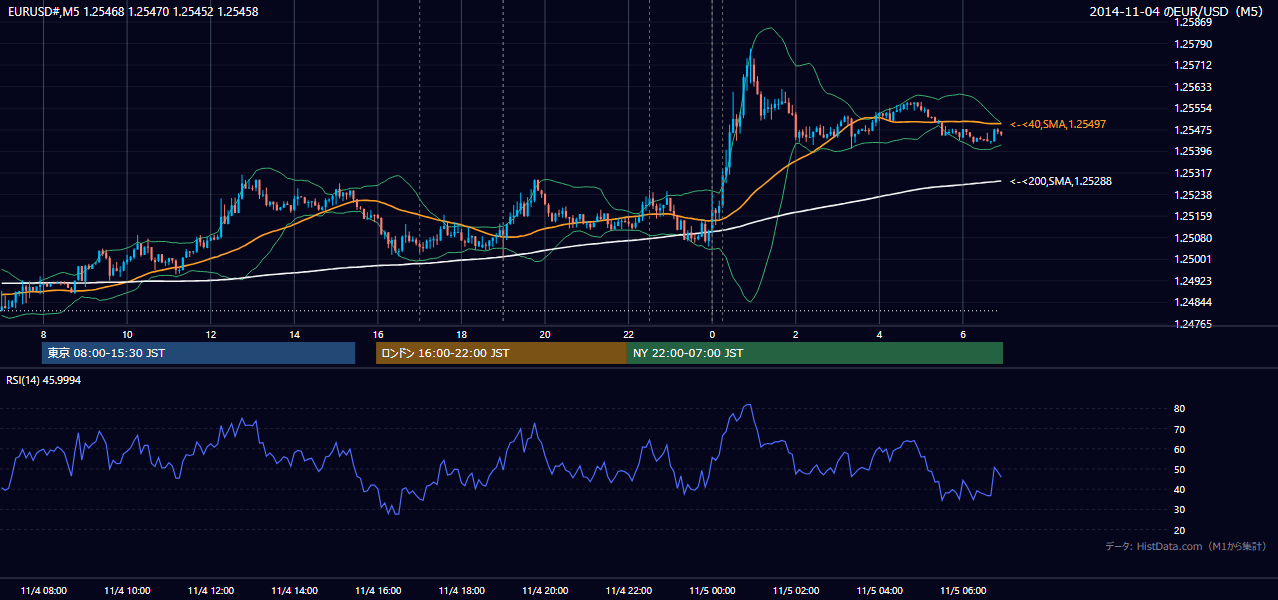Click the RSI(14) 45.9994 indicator label
Image resolution: width=1278 pixels, height=600 pixels.
[44, 380]
